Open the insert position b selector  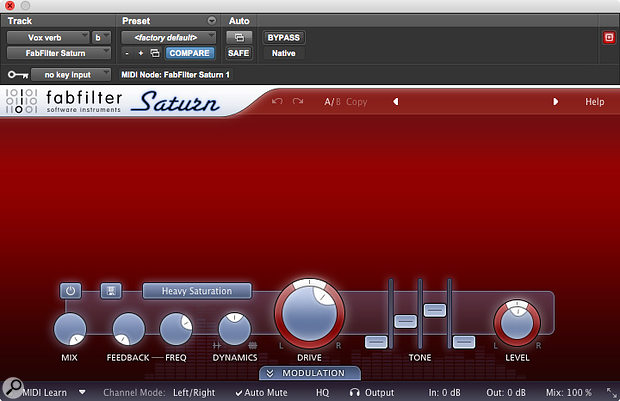[x=101, y=38]
